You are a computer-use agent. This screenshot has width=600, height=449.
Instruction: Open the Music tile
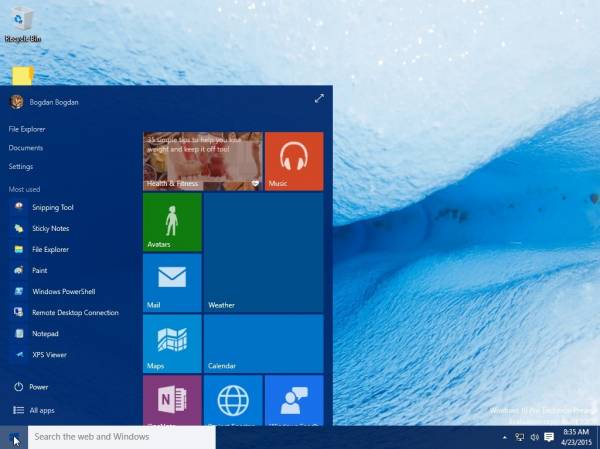tap(294, 161)
